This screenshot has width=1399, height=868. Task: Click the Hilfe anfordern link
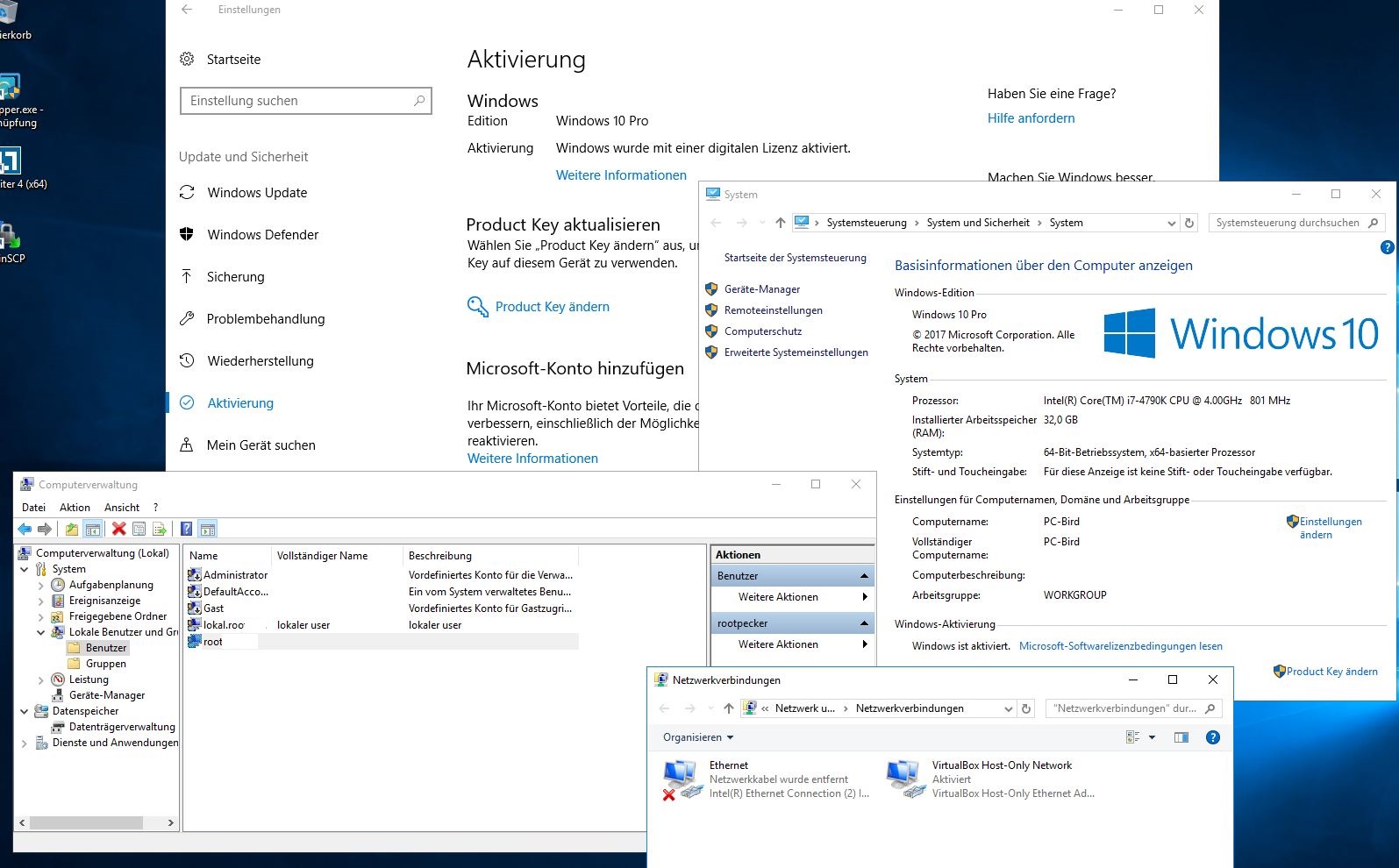(x=1031, y=118)
